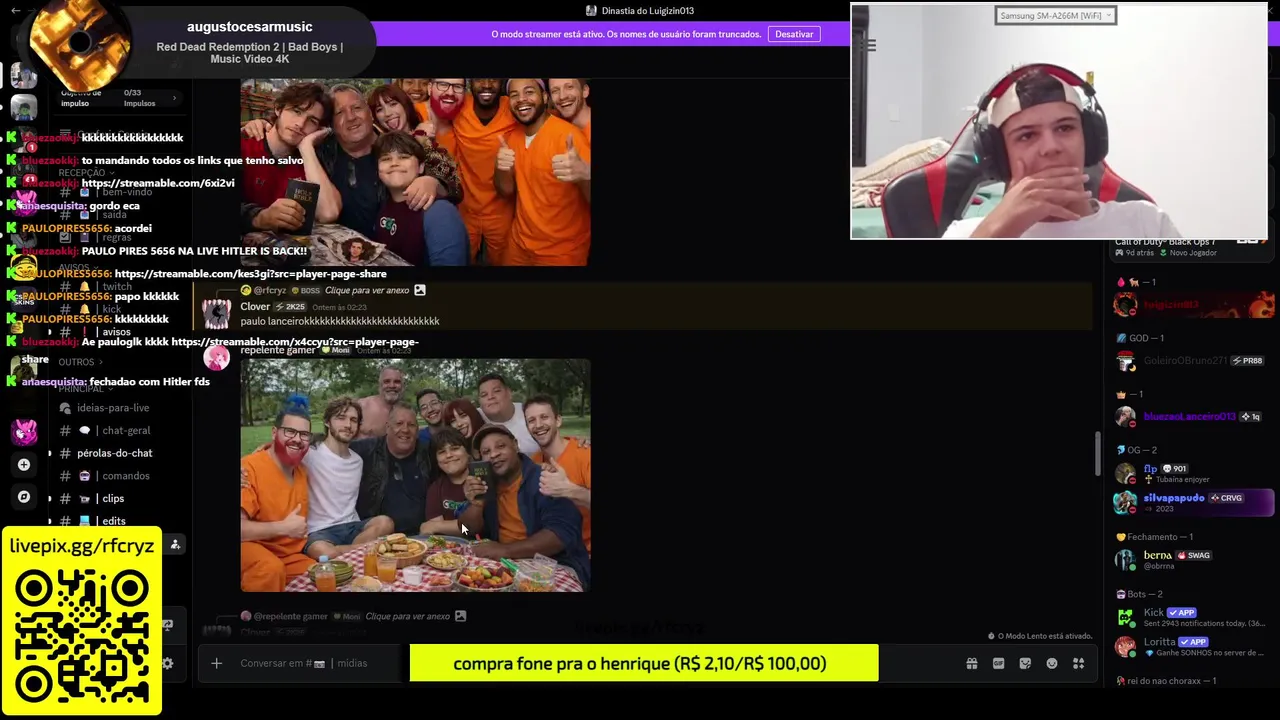Click the streamable.com/6xi2vi link in overlay chat
1280x720 pixels.
tap(158, 183)
